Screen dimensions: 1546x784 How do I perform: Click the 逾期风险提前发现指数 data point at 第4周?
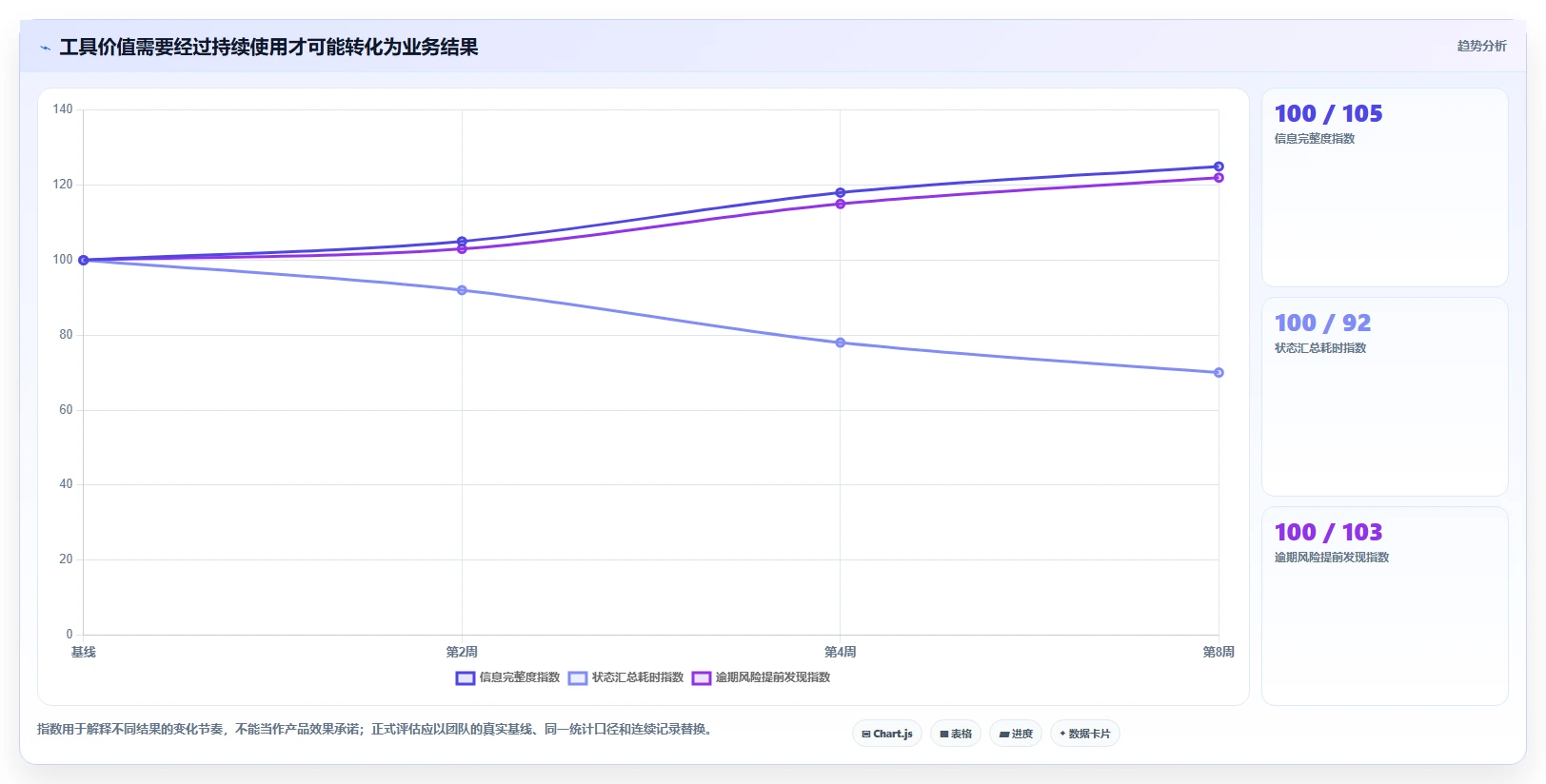tap(841, 204)
